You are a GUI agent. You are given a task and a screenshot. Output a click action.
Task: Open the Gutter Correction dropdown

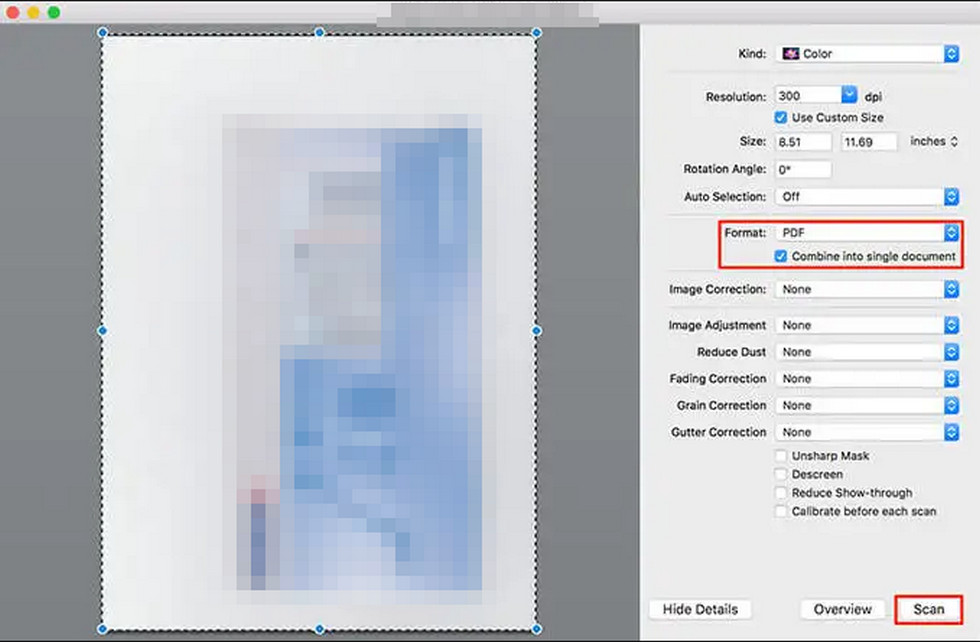click(866, 431)
